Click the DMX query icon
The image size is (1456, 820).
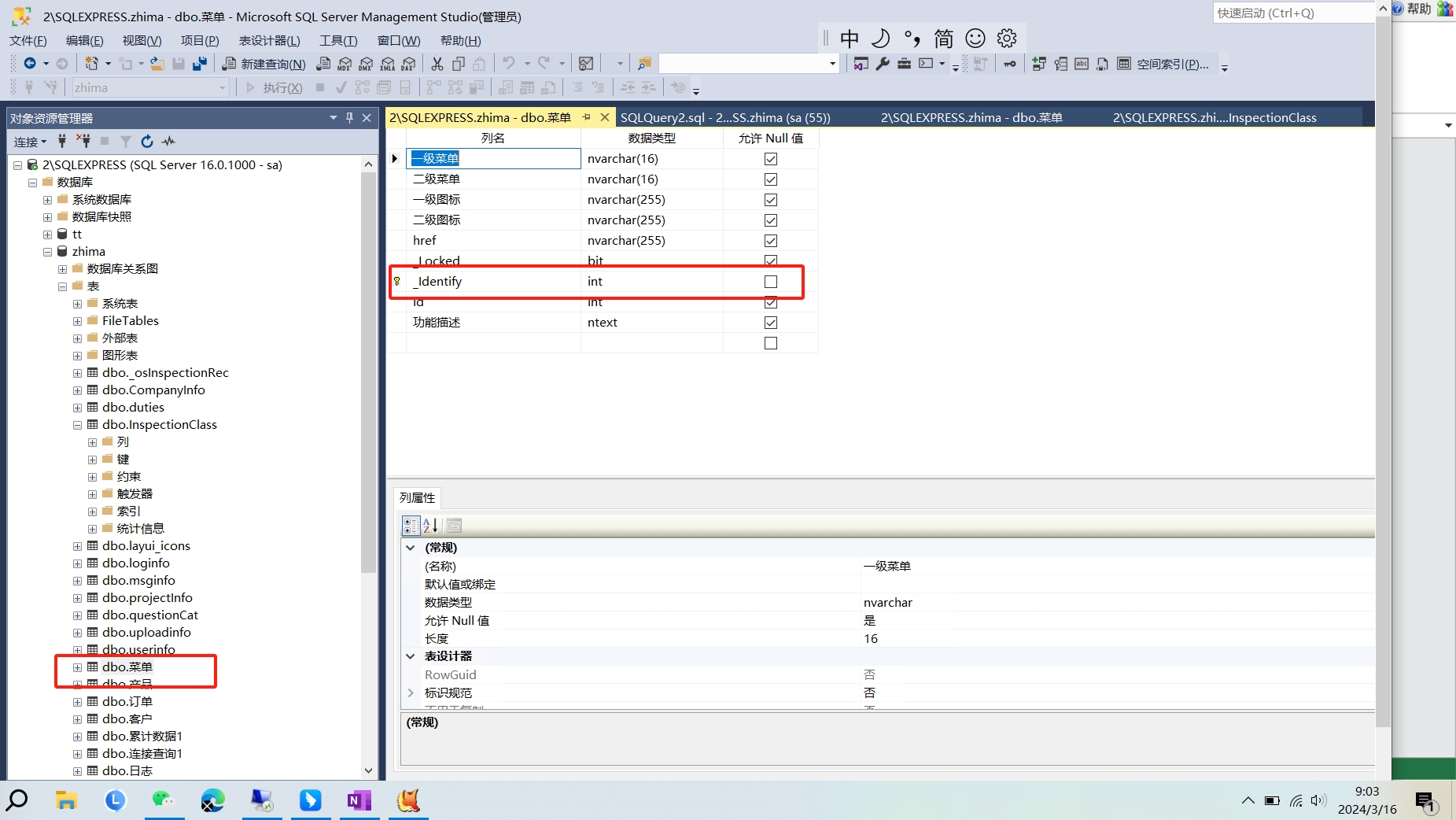click(367, 64)
